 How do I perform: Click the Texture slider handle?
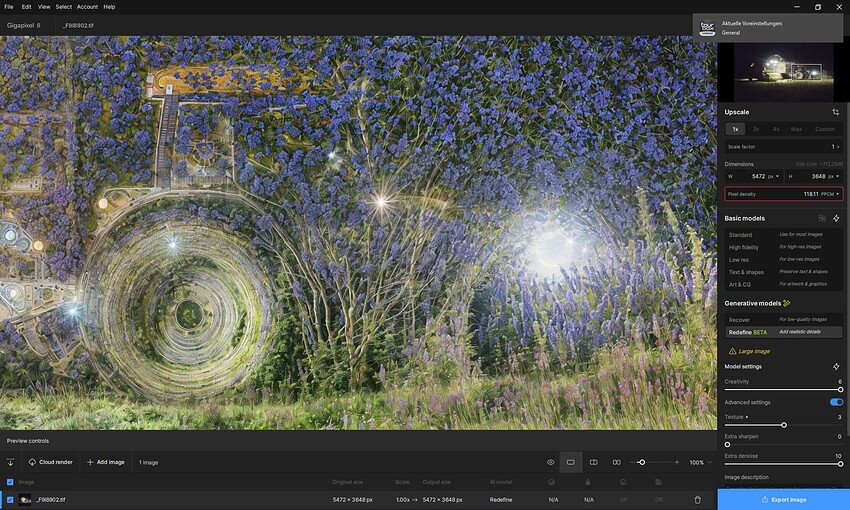click(784, 425)
